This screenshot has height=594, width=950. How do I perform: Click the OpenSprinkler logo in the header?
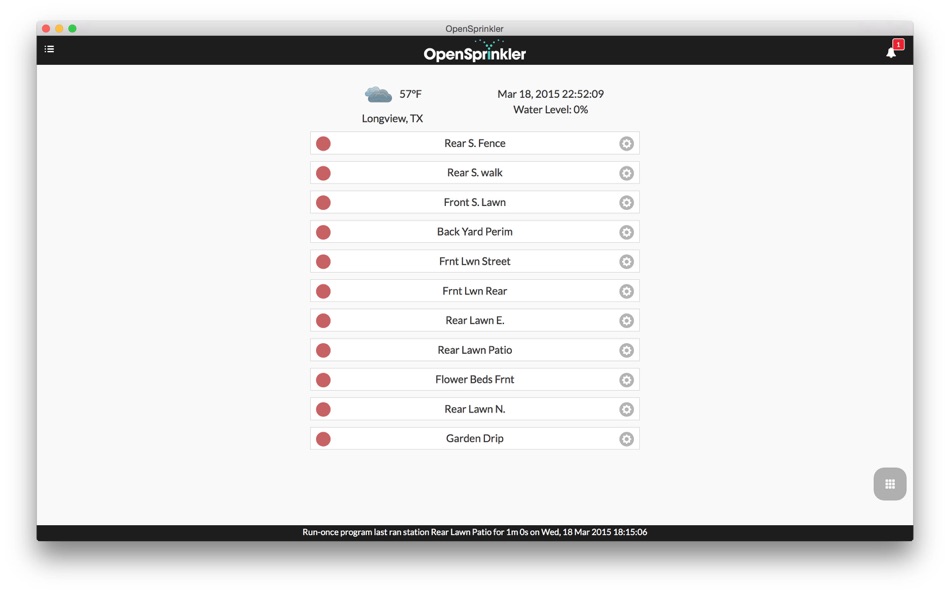[x=474, y=51]
